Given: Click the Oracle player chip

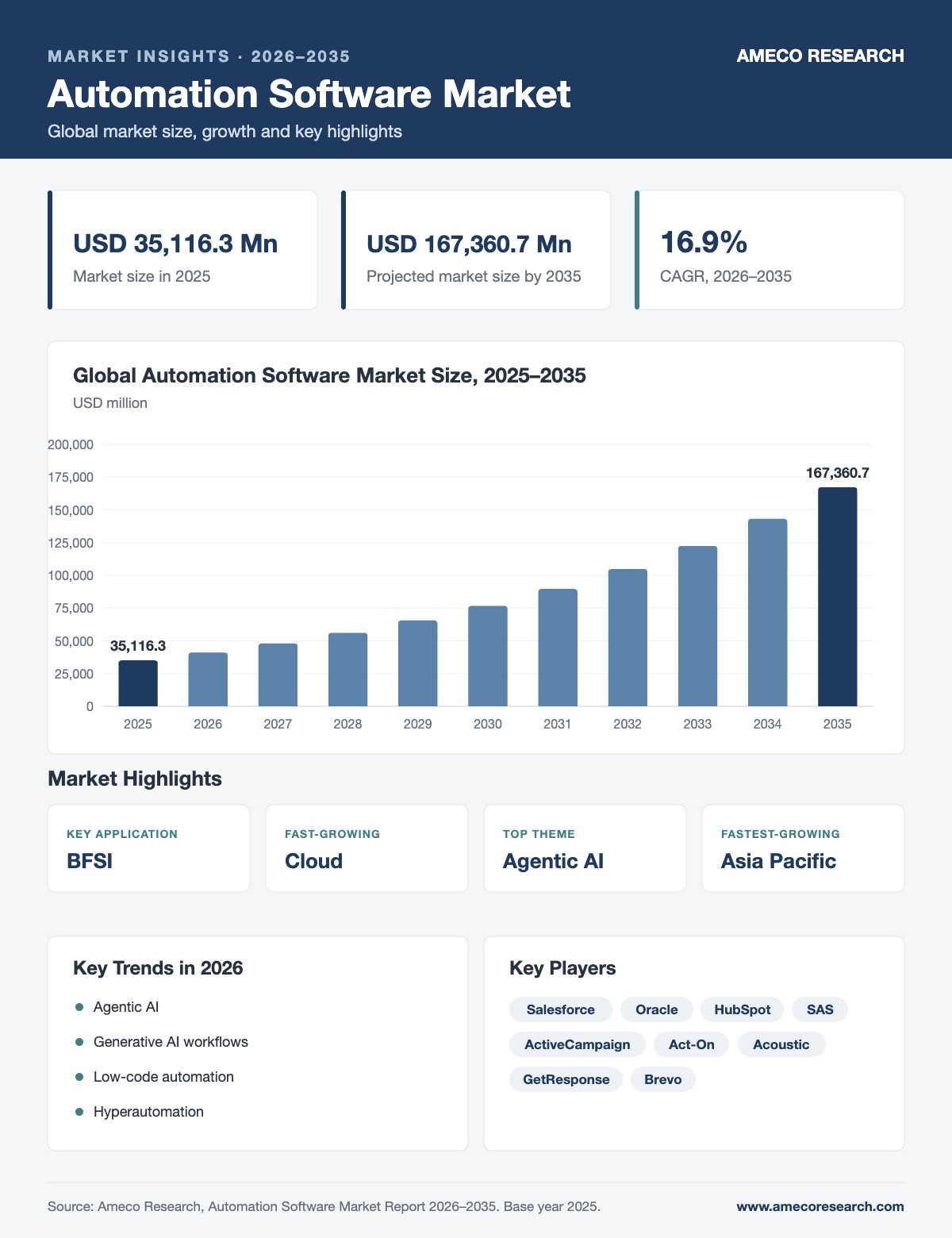Looking at the screenshot, I should point(657,1009).
